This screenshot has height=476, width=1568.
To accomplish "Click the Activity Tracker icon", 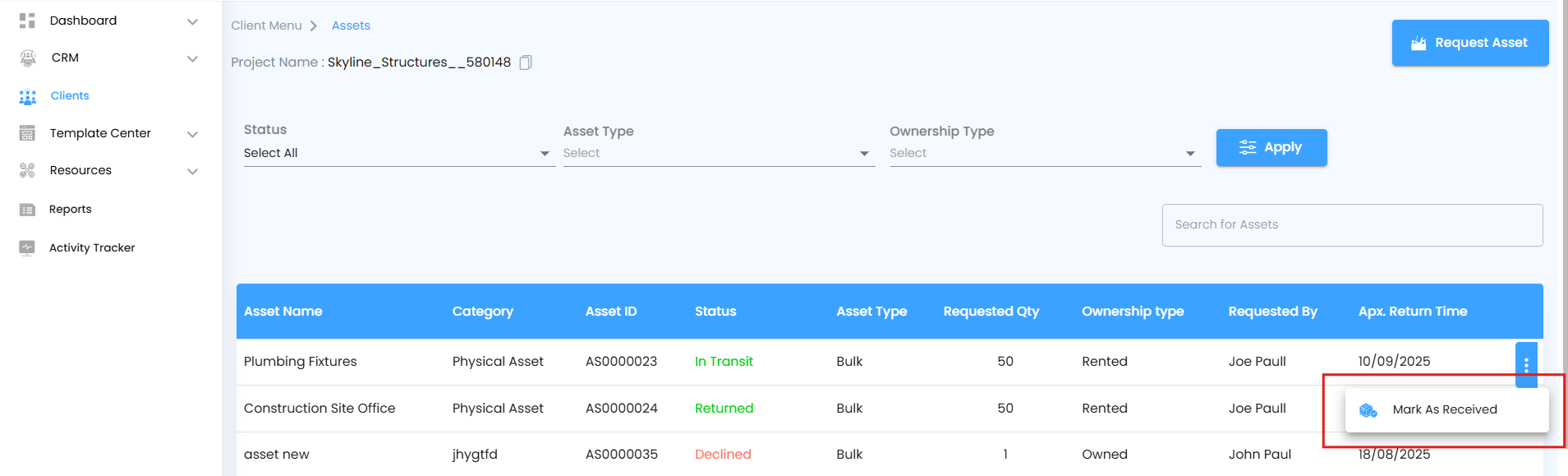I will [x=27, y=247].
